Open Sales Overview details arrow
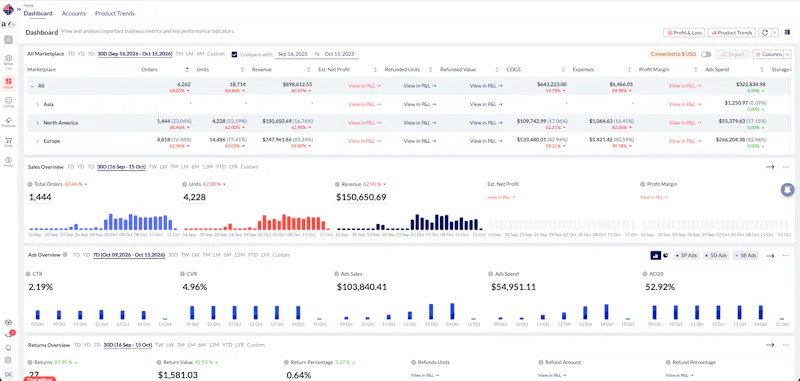This screenshot has width=800, height=381. point(770,167)
